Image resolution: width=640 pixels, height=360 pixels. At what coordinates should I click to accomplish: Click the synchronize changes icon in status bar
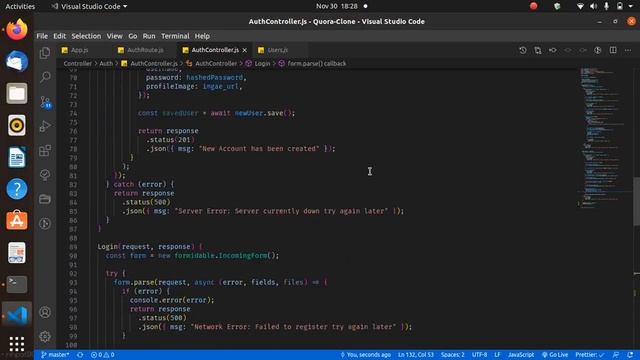coord(80,355)
